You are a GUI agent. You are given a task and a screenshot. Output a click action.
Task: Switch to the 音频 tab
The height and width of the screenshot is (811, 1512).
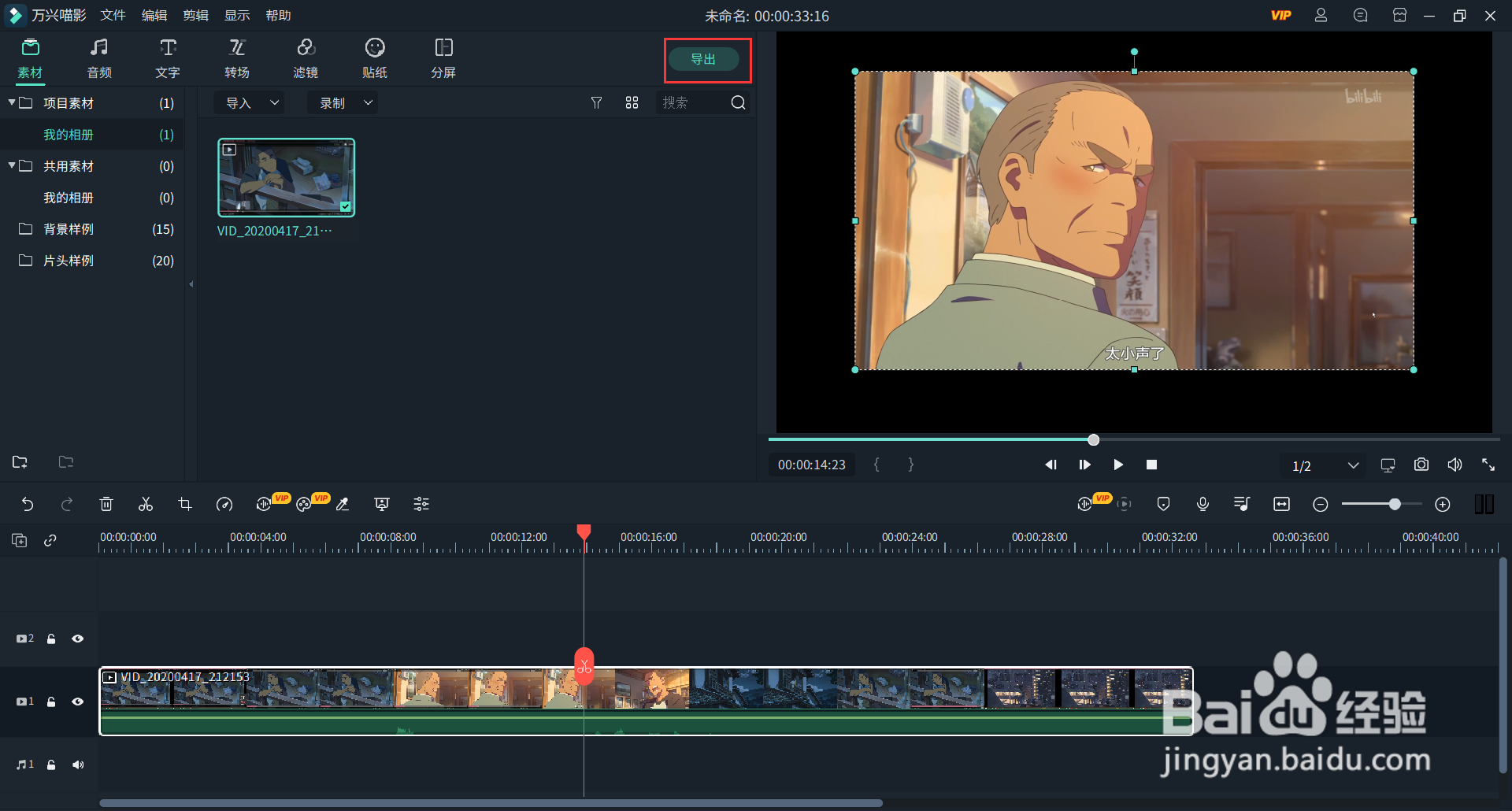point(99,58)
